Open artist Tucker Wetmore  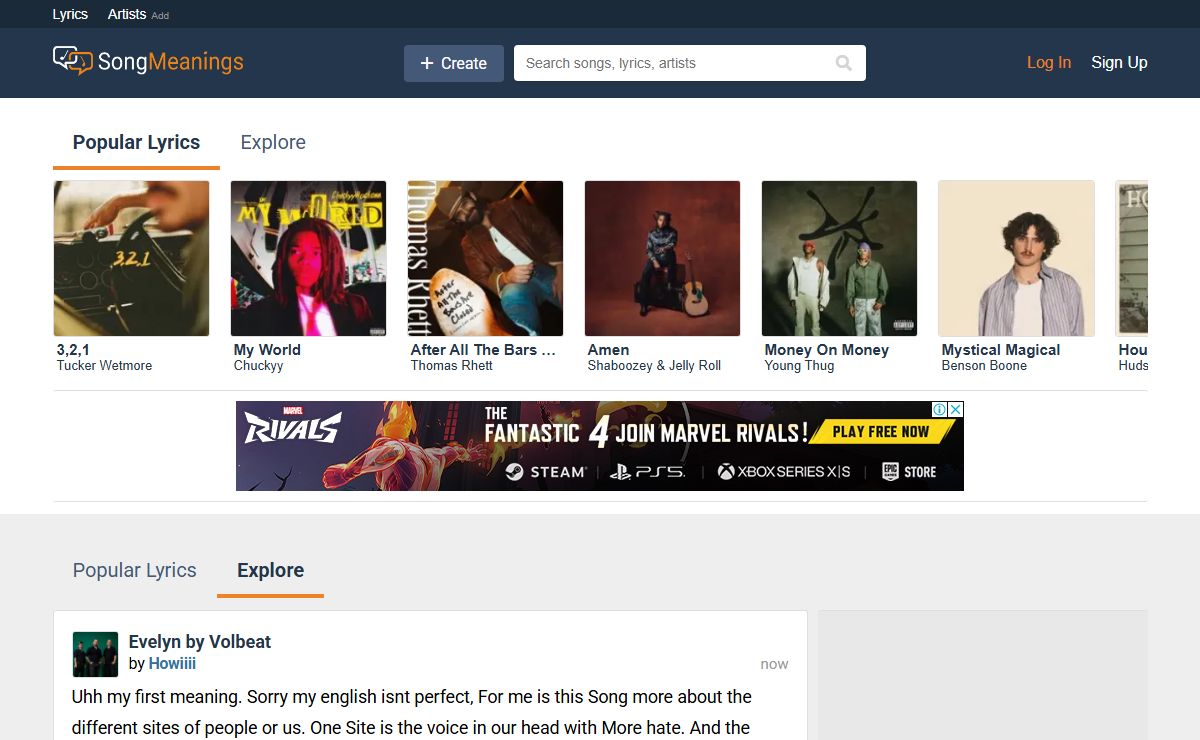pos(104,366)
